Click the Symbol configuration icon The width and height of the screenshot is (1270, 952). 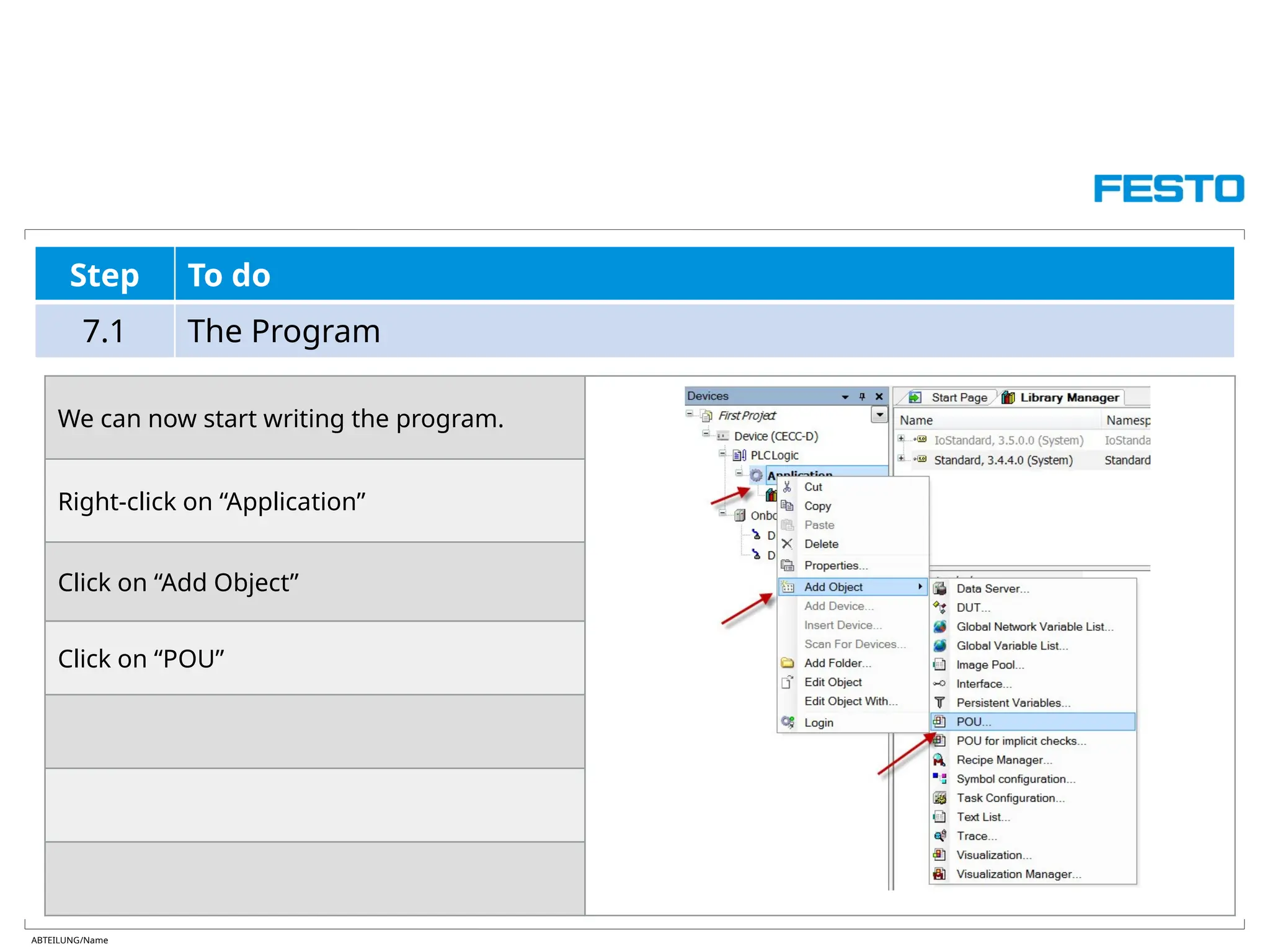coord(939,779)
